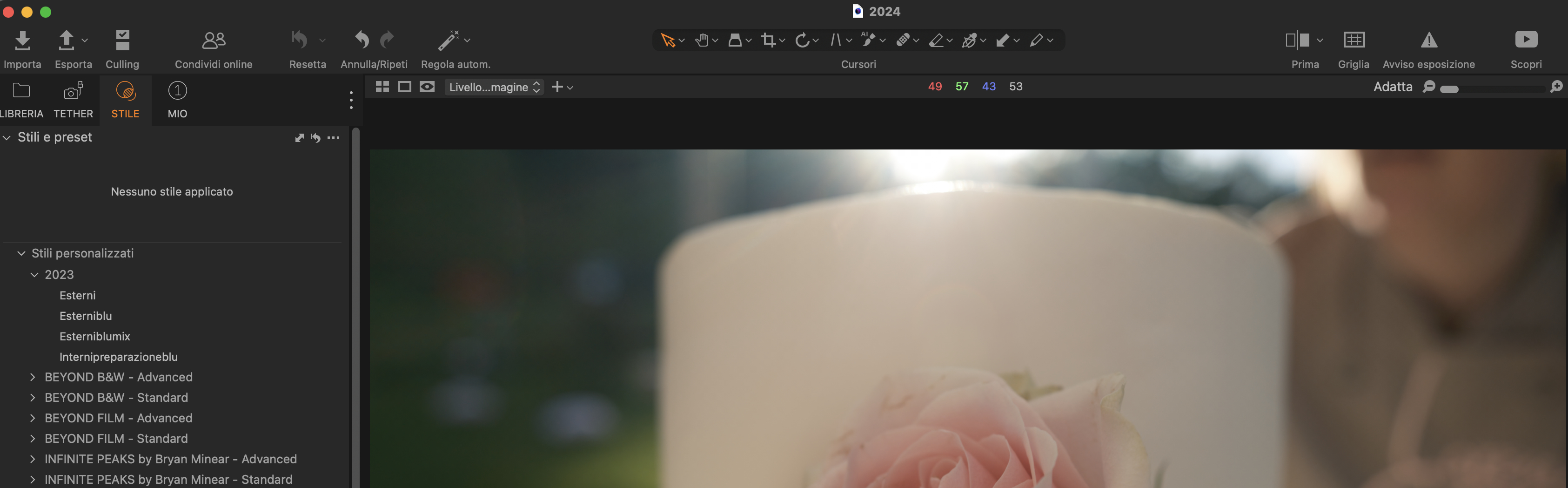Toggle Avviso esposizione warning
Image resolution: width=1568 pixels, height=488 pixels.
(x=1428, y=40)
